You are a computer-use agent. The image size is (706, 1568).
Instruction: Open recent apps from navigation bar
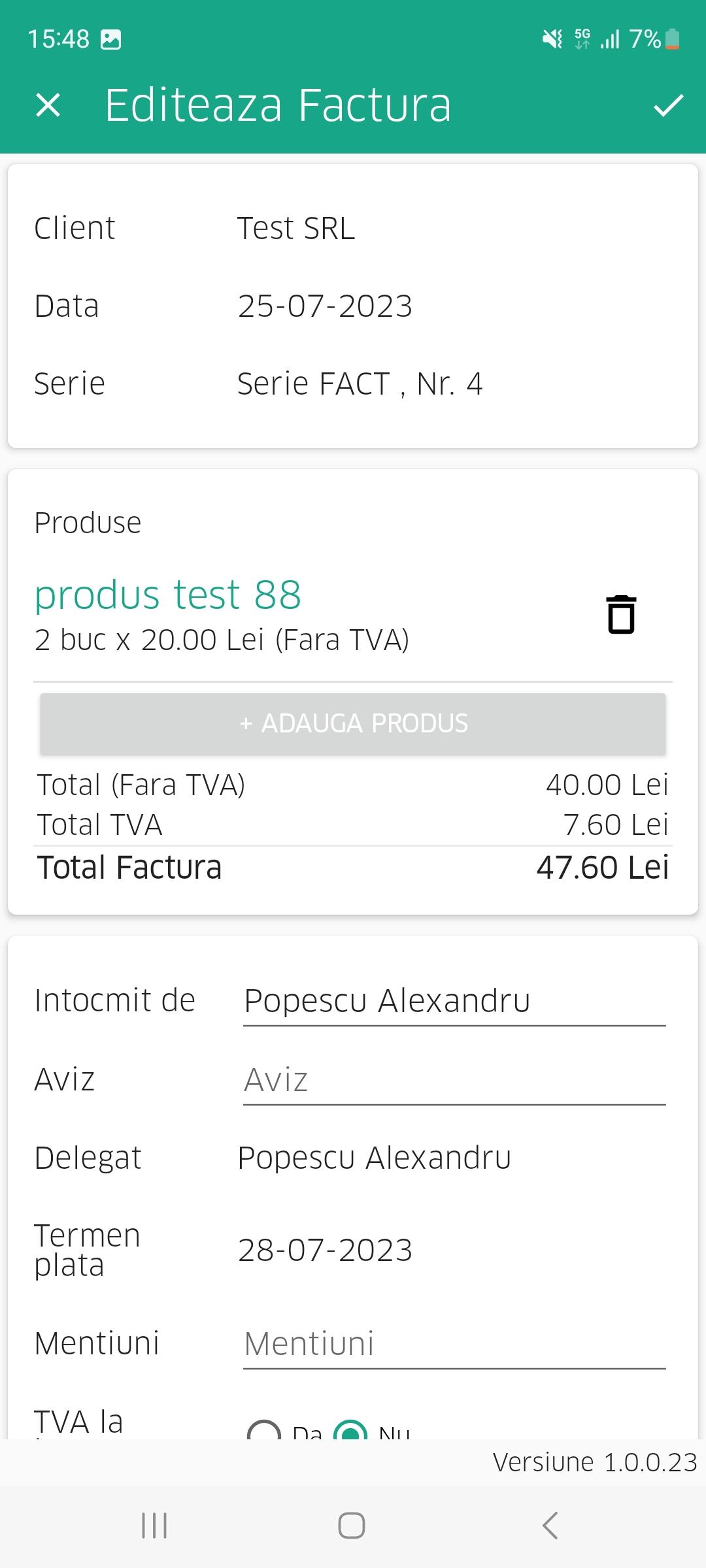pyautogui.click(x=155, y=1526)
